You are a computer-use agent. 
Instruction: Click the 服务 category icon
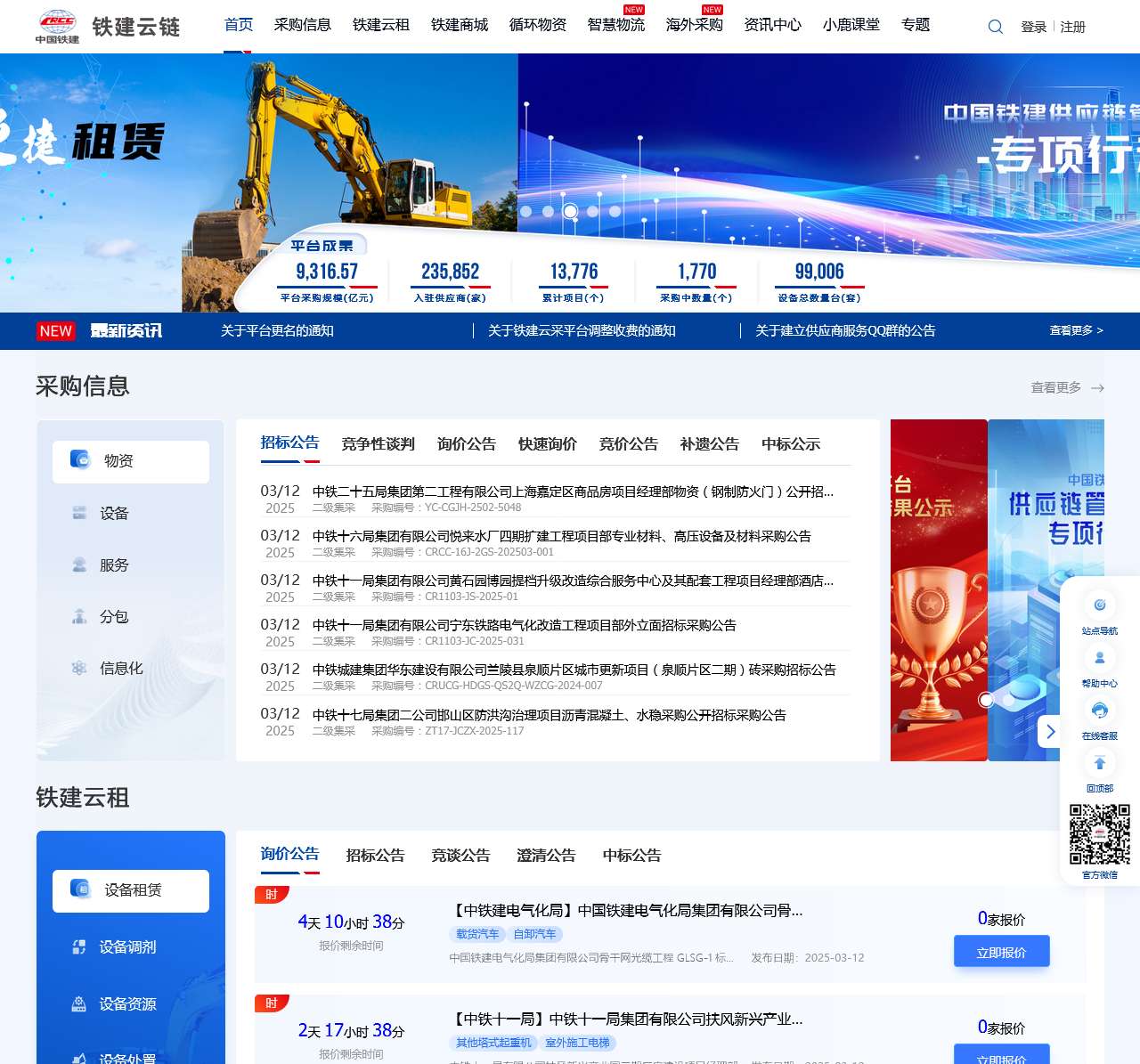pos(79,564)
